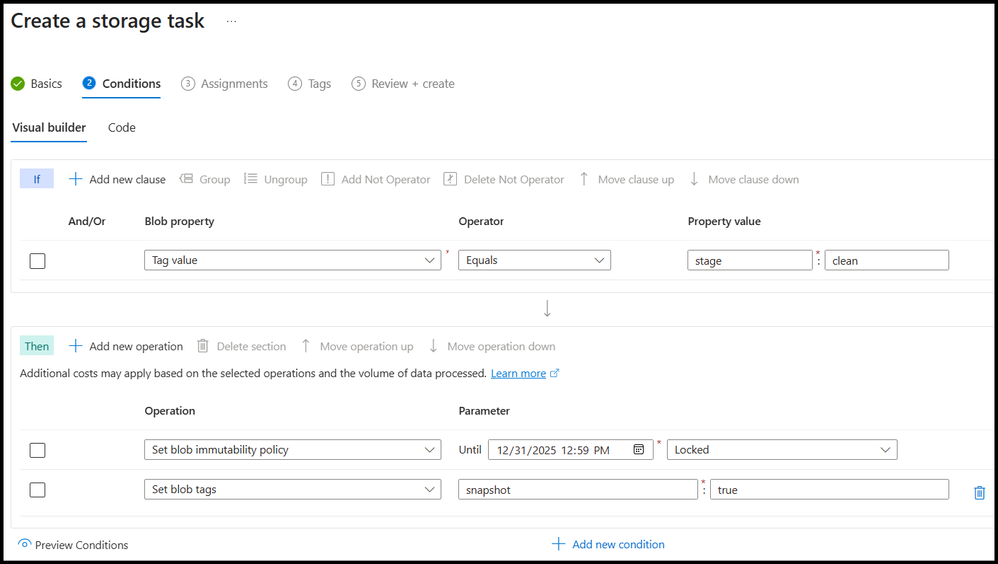Open the Equals operator dropdown
The height and width of the screenshot is (564, 998).
(x=534, y=260)
